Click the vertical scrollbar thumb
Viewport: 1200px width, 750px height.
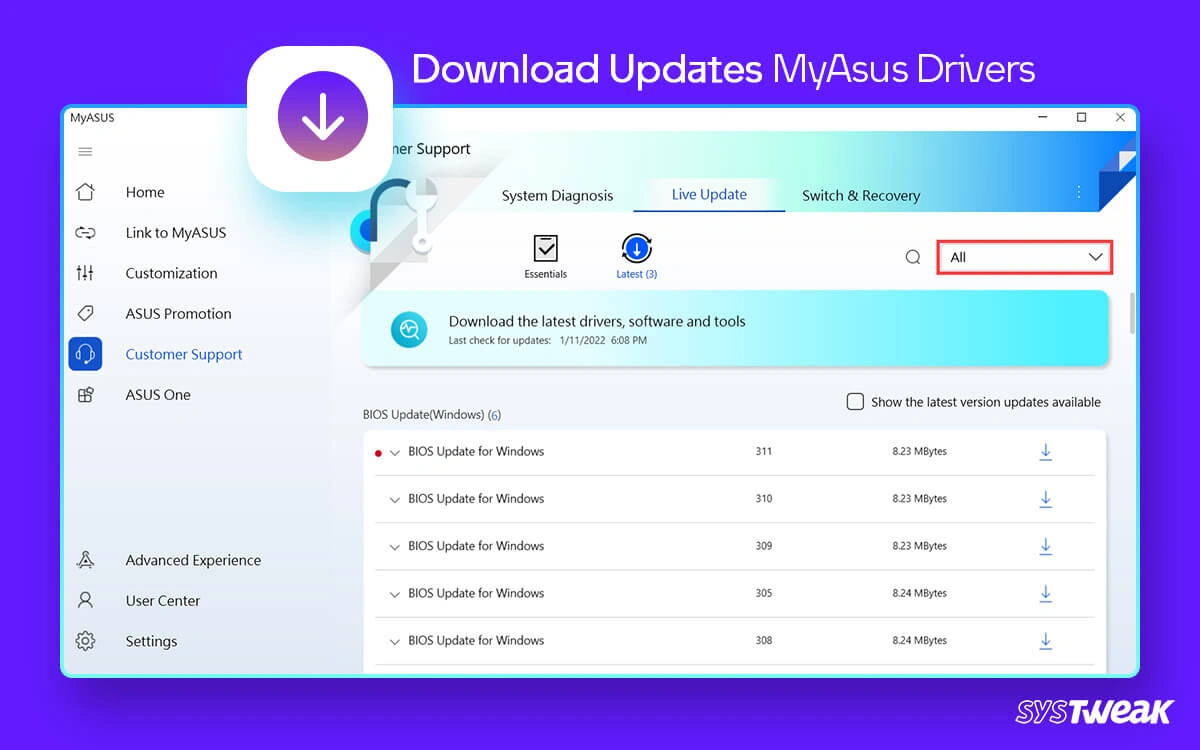click(x=1132, y=313)
